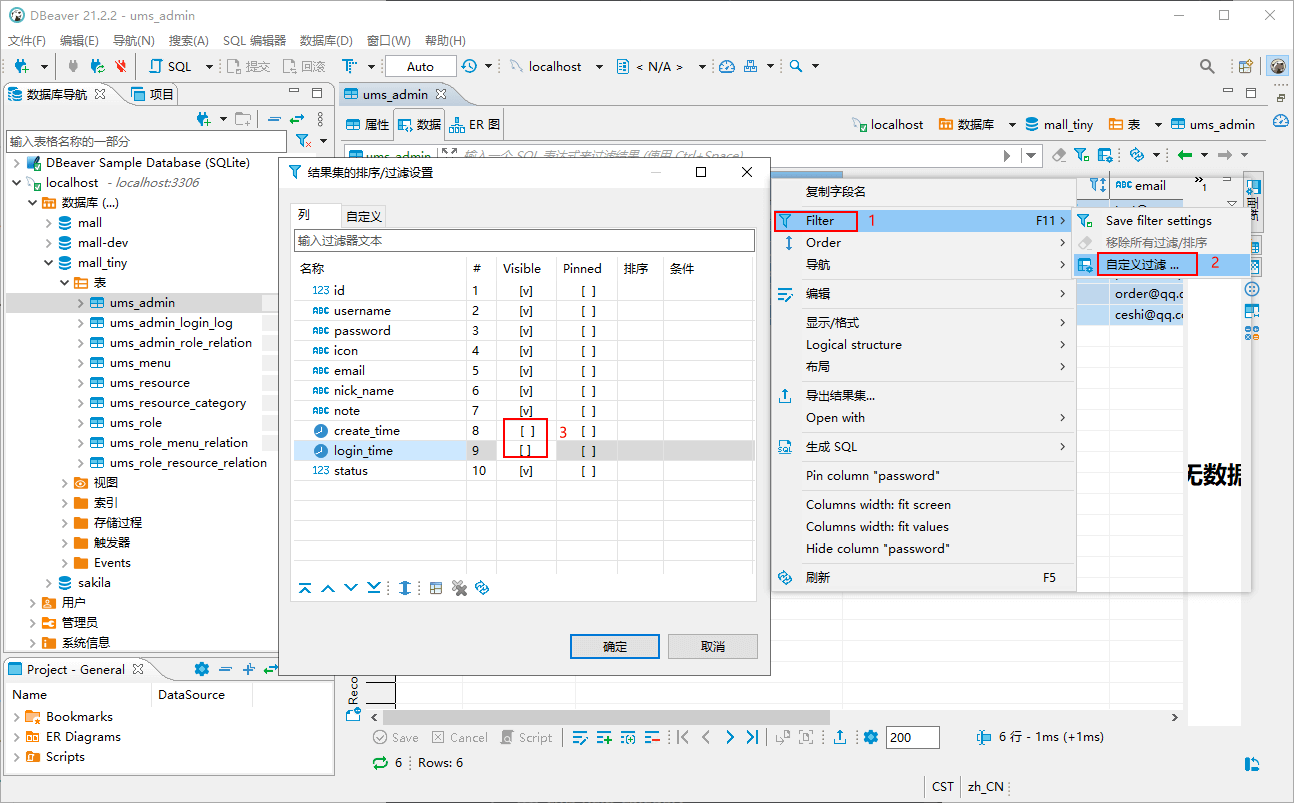Click the export data icon in bottom toolbar
1294x803 pixels.
click(840, 737)
